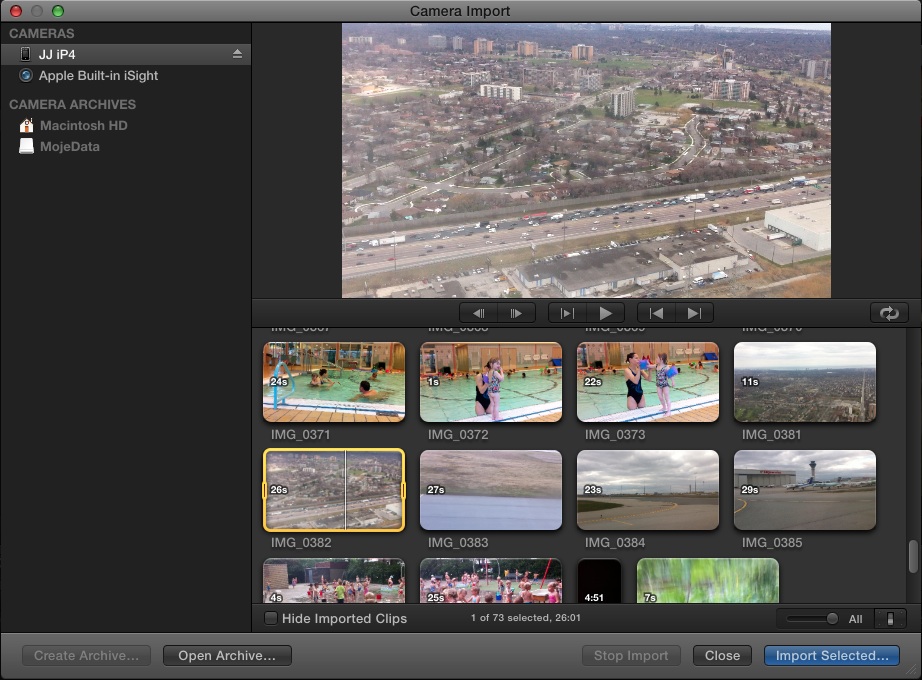Click Create Archive button
Screen dimensions: 922x680
(86, 655)
